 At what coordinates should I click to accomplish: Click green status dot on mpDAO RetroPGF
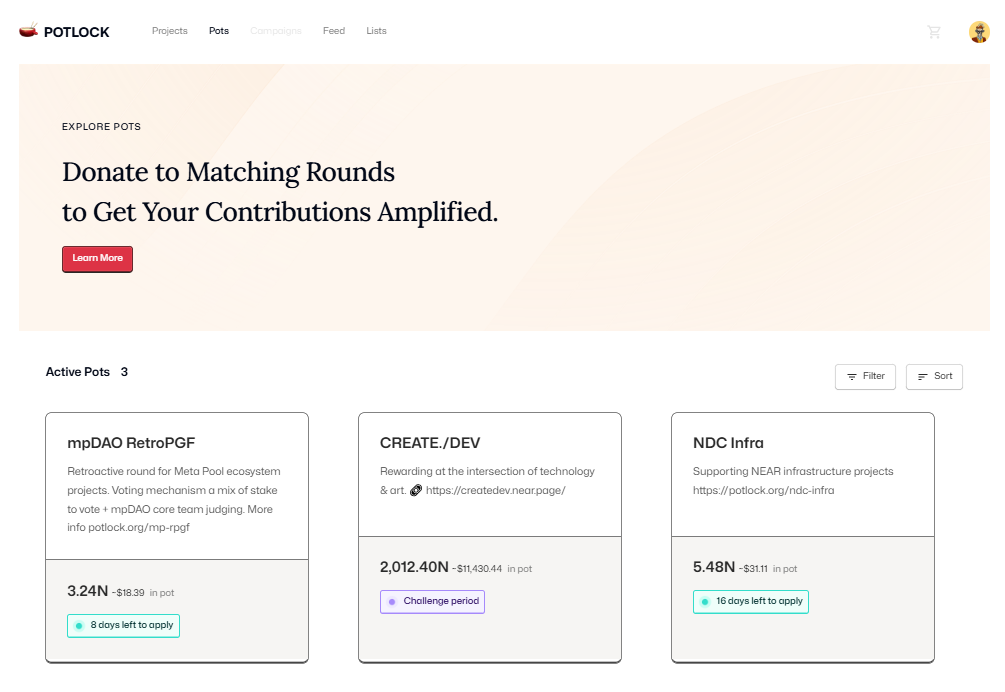click(x=79, y=626)
